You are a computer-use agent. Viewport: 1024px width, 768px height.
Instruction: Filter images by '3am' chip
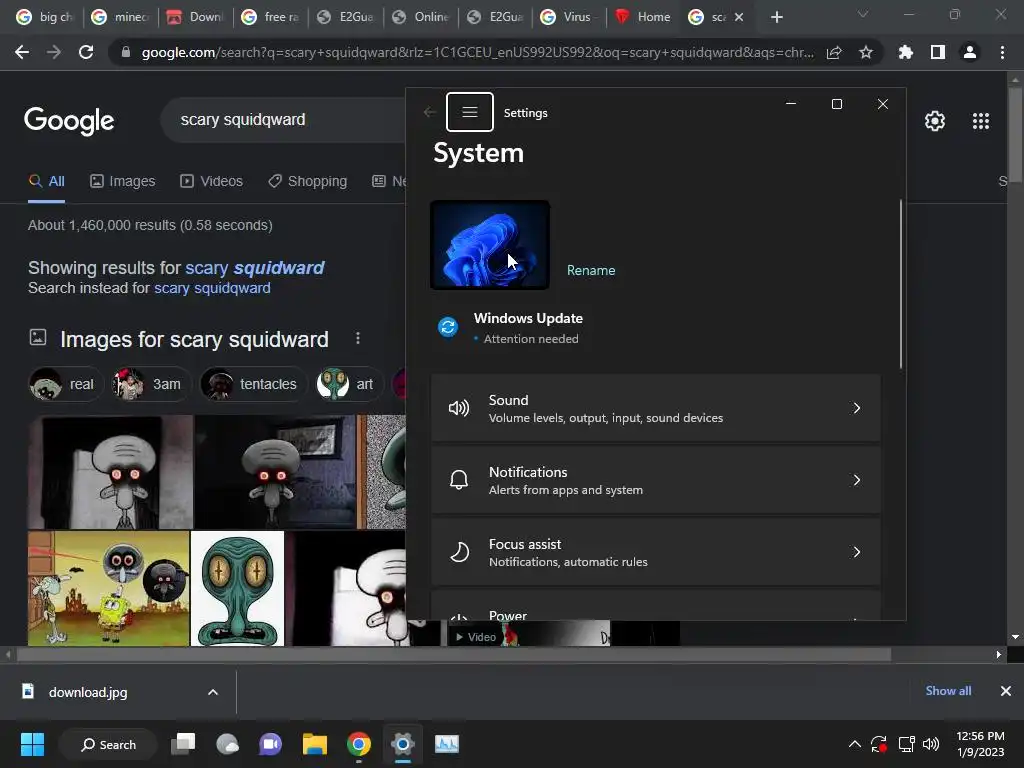152,384
